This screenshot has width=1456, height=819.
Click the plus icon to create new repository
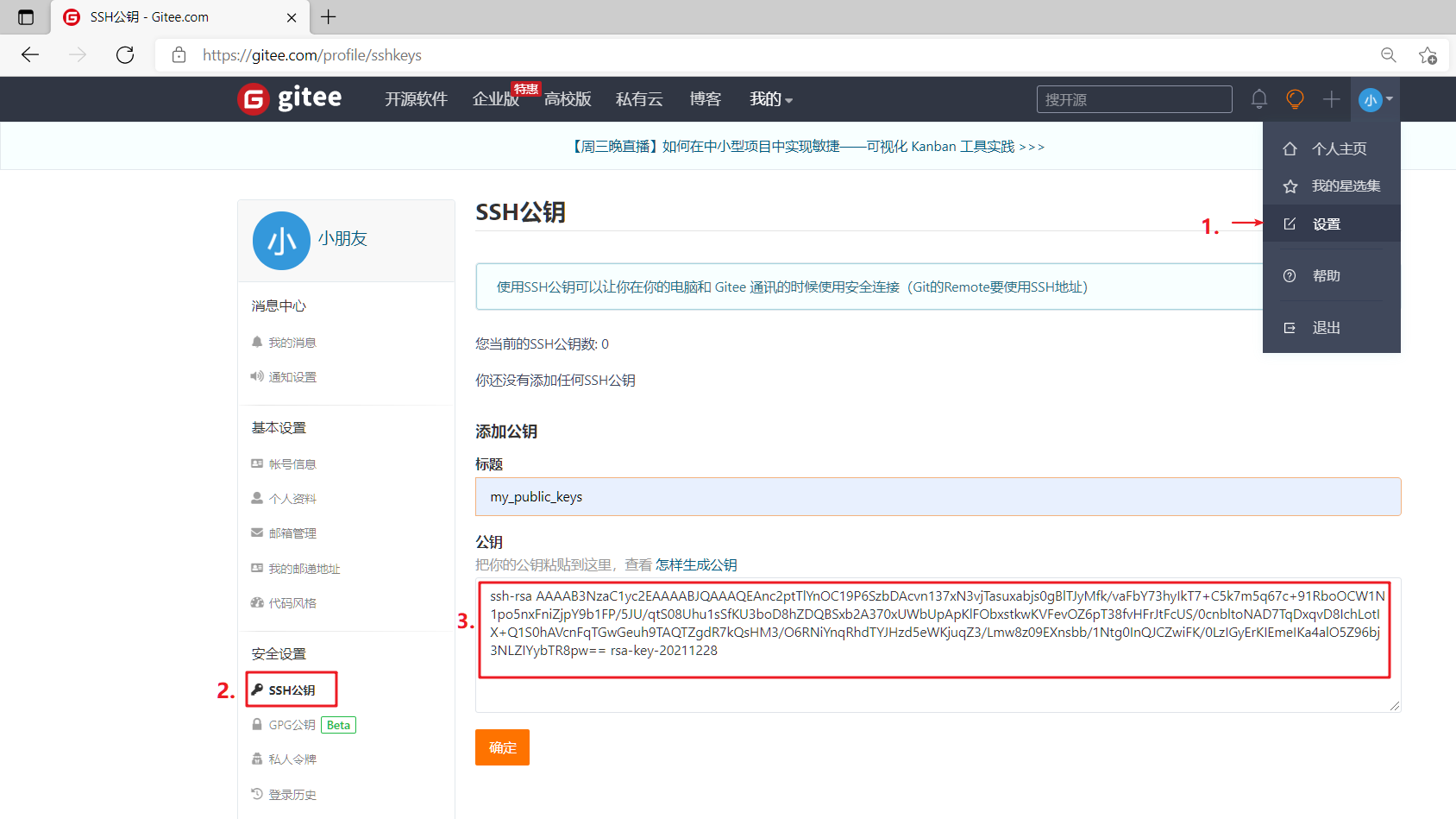pyautogui.click(x=1331, y=98)
